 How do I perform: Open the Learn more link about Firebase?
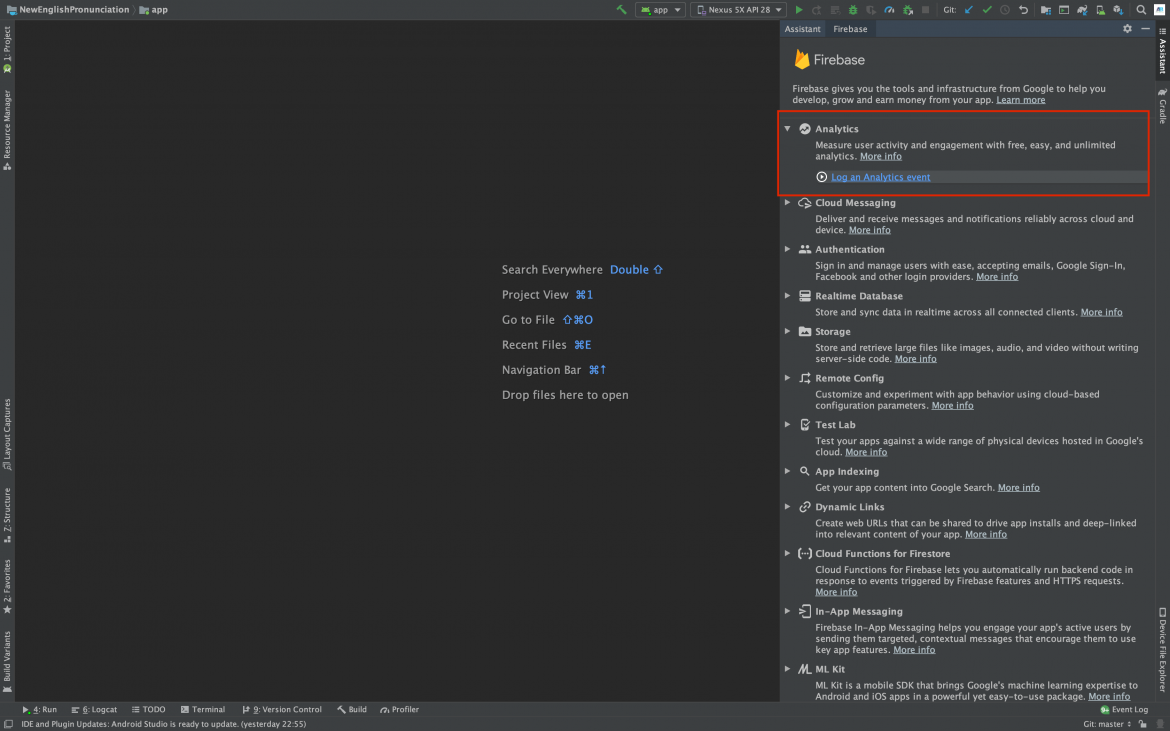coord(1020,99)
